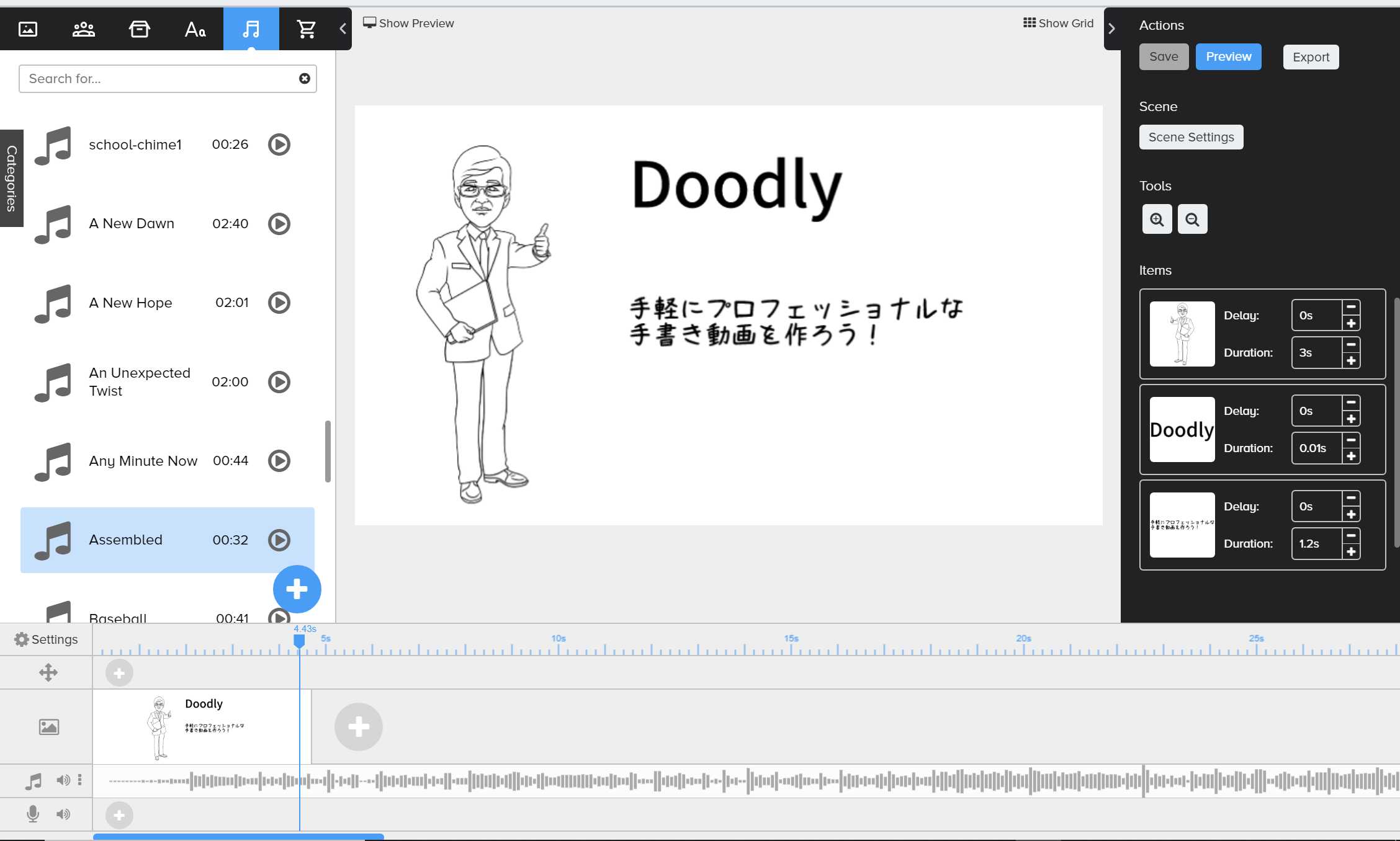Open the music track three-dot options menu

[79, 780]
